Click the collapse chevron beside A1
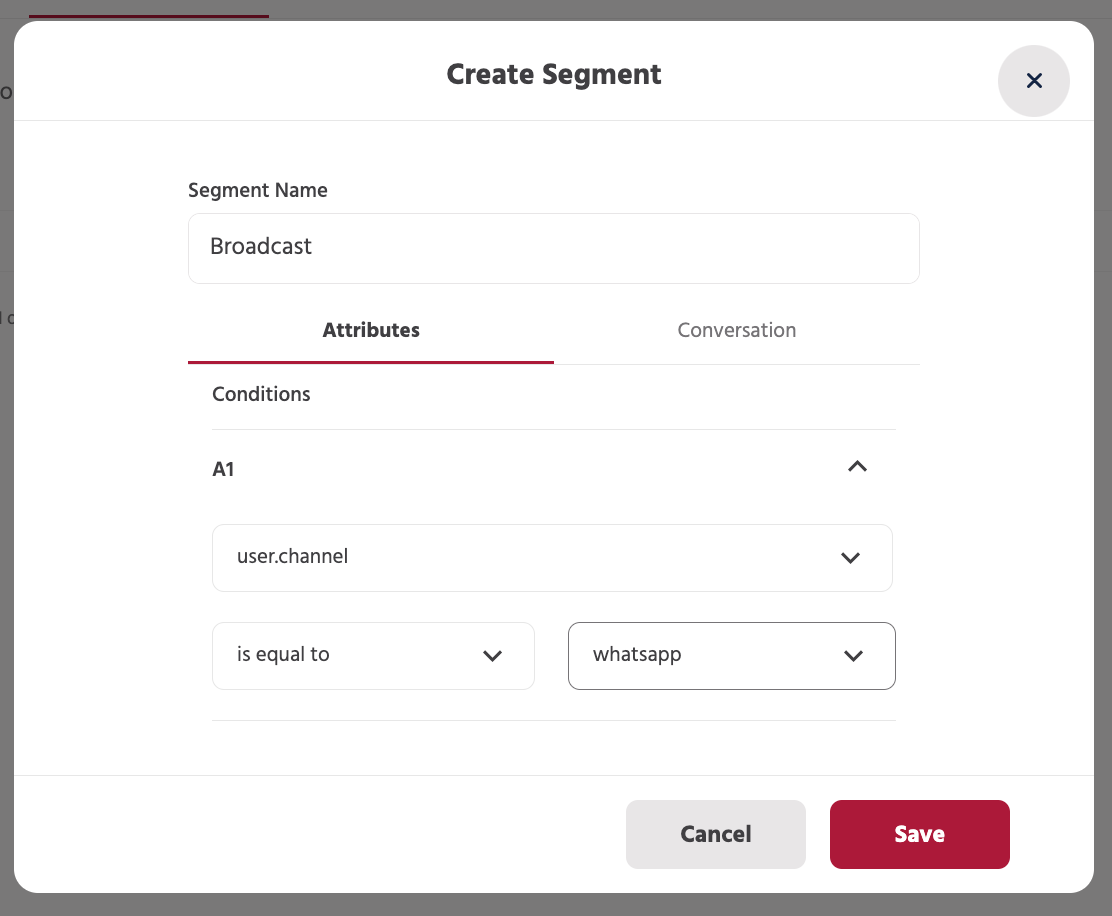Viewport: 1112px width, 916px height. tap(857, 466)
